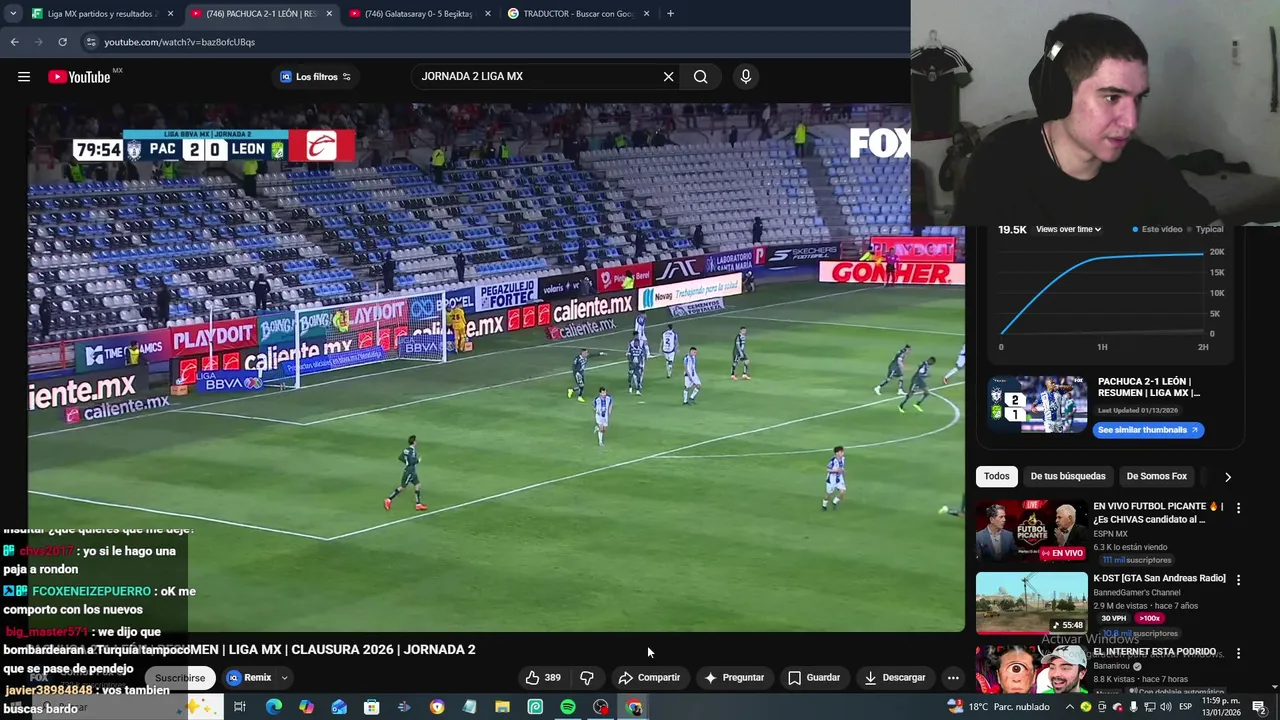The image size is (1280, 720).
Task: Reload the page with the refresh icon
Action: coord(62,42)
